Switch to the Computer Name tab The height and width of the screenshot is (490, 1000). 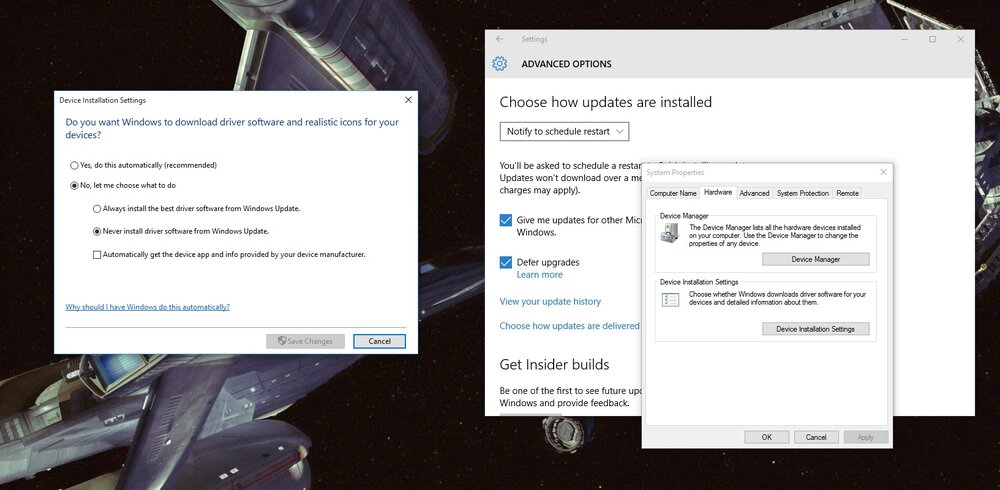tap(673, 193)
